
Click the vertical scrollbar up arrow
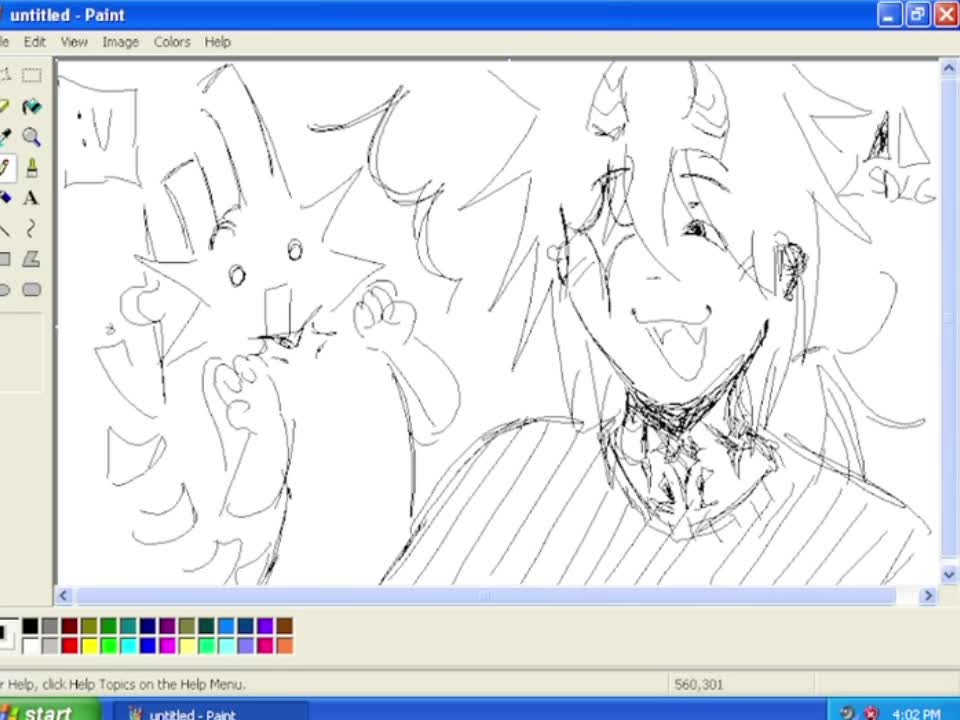click(x=949, y=68)
